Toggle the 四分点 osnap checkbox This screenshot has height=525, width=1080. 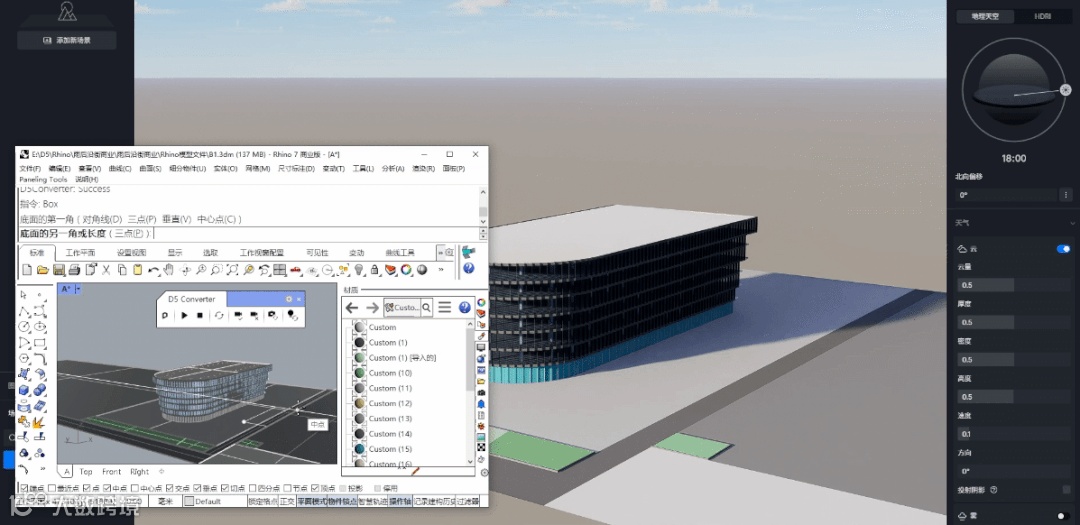pyautogui.click(x=252, y=488)
